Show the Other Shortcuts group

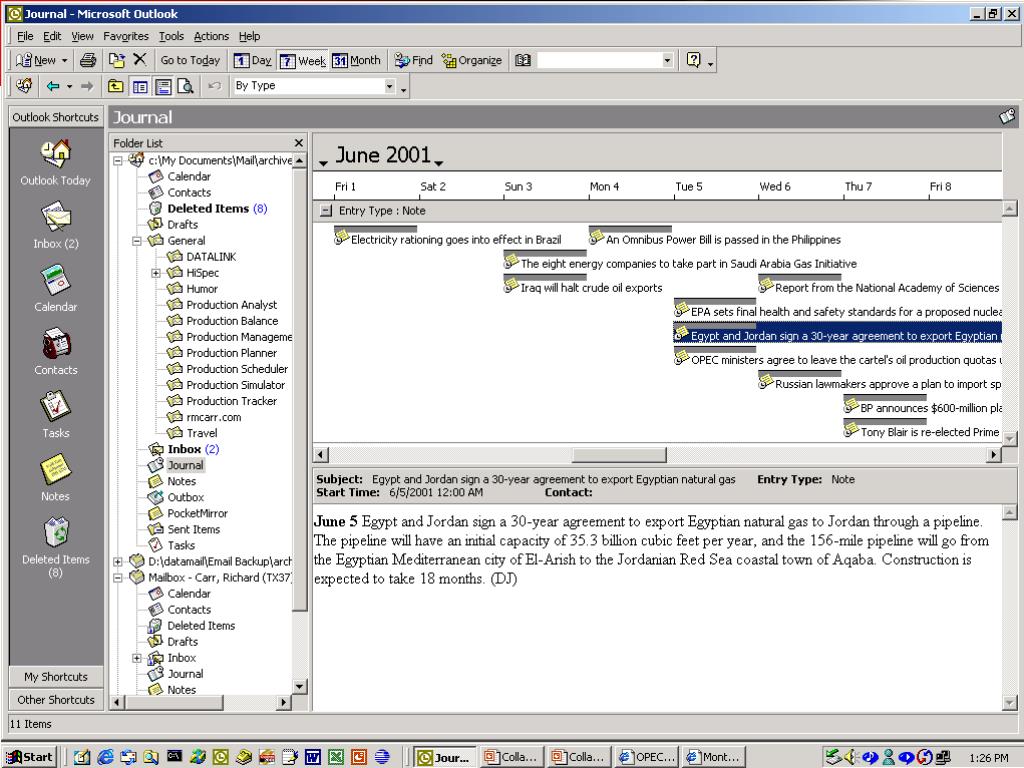tap(56, 700)
